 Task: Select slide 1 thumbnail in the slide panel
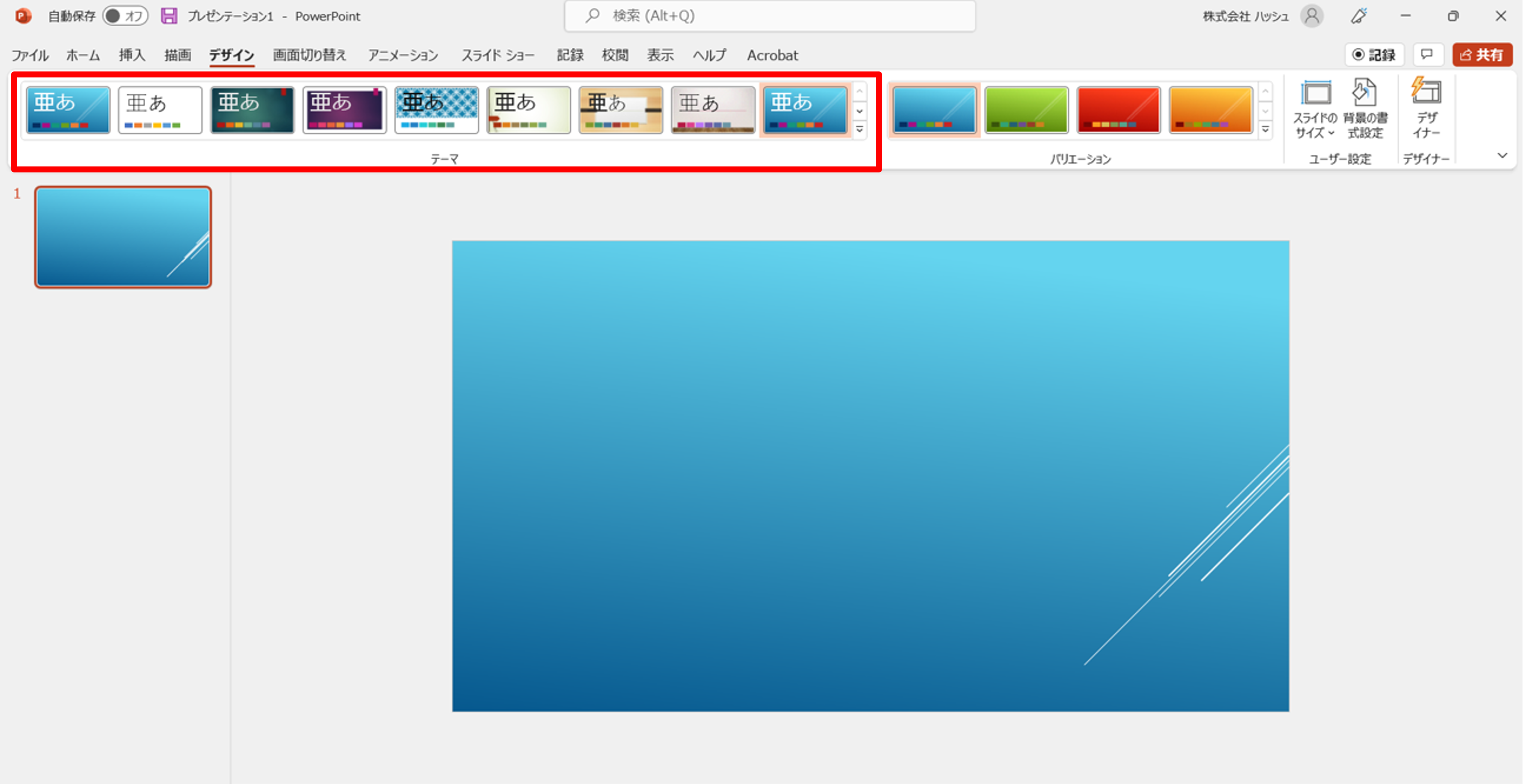pyautogui.click(x=123, y=237)
